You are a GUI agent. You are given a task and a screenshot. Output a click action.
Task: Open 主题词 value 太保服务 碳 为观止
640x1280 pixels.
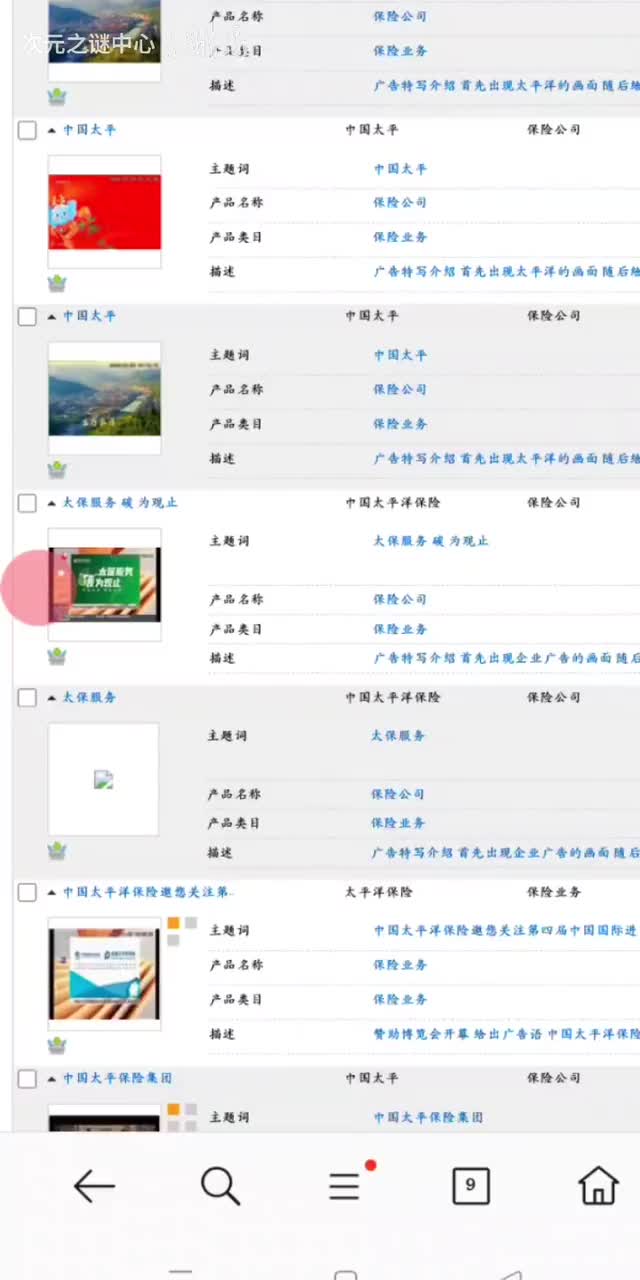(x=431, y=541)
